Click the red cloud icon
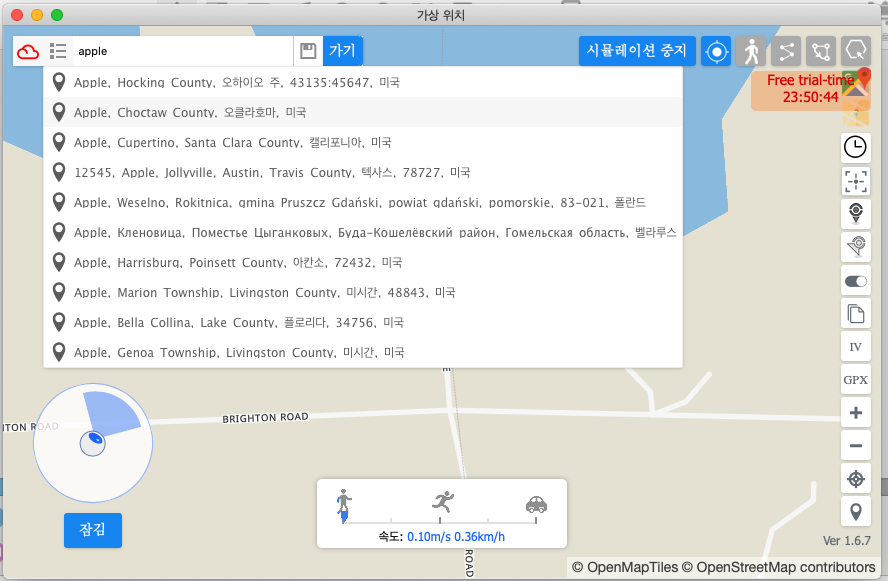The height and width of the screenshot is (581, 888). tap(28, 52)
